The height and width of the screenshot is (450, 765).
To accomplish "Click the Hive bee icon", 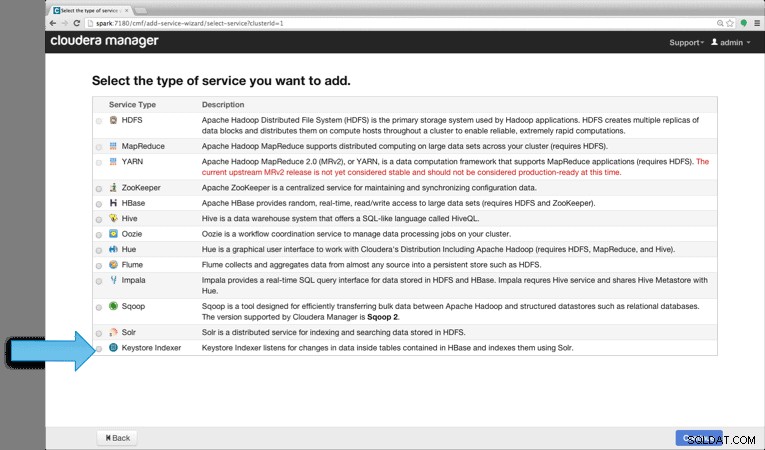I will coord(113,218).
